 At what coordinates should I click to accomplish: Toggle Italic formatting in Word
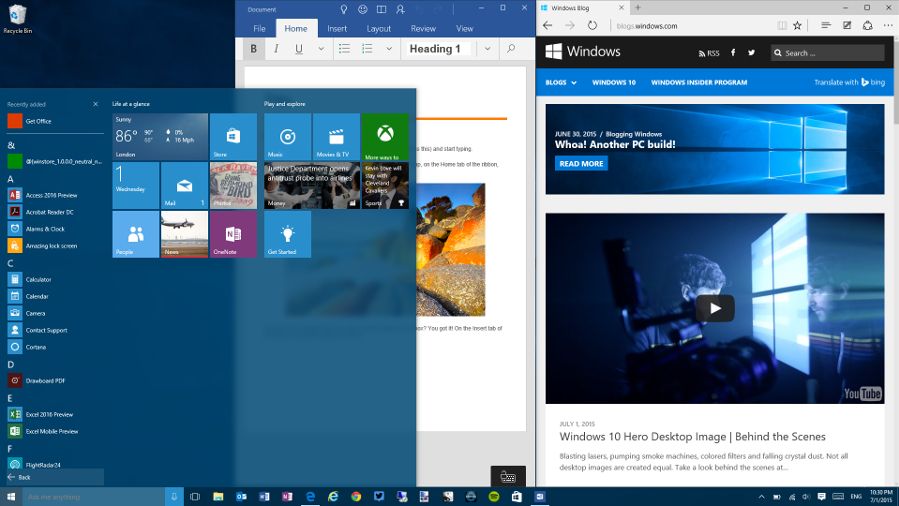[x=276, y=49]
